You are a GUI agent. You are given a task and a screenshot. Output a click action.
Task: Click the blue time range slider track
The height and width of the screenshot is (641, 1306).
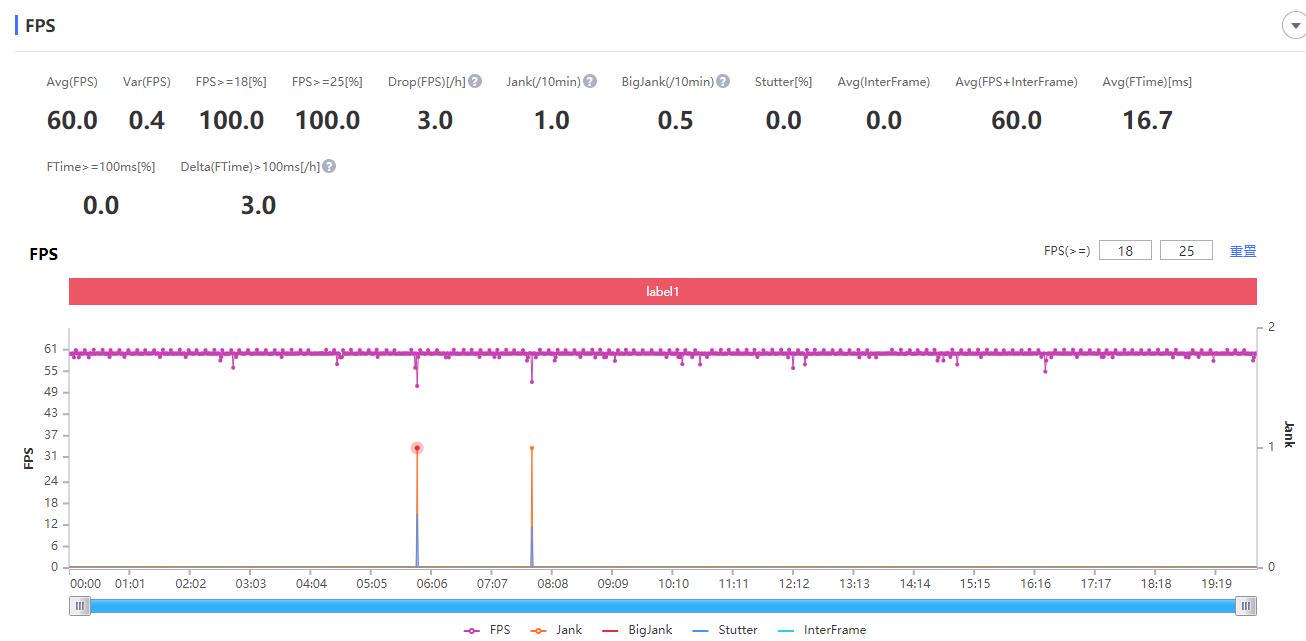tap(662, 606)
